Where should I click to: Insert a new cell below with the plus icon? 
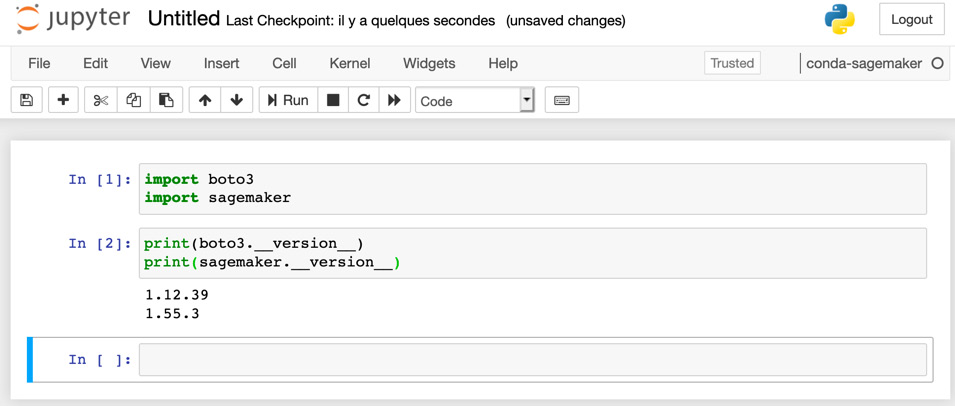click(x=63, y=100)
